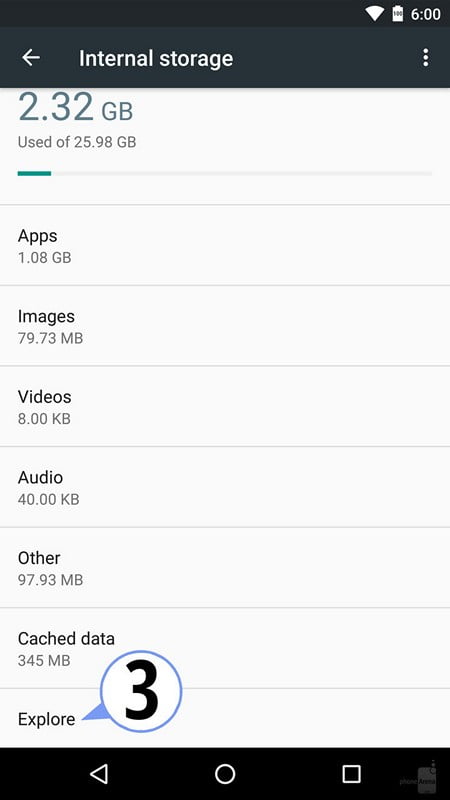Select the Other 97.93 MB row
The height and width of the screenshot is (800, 450).
[225, 568]
